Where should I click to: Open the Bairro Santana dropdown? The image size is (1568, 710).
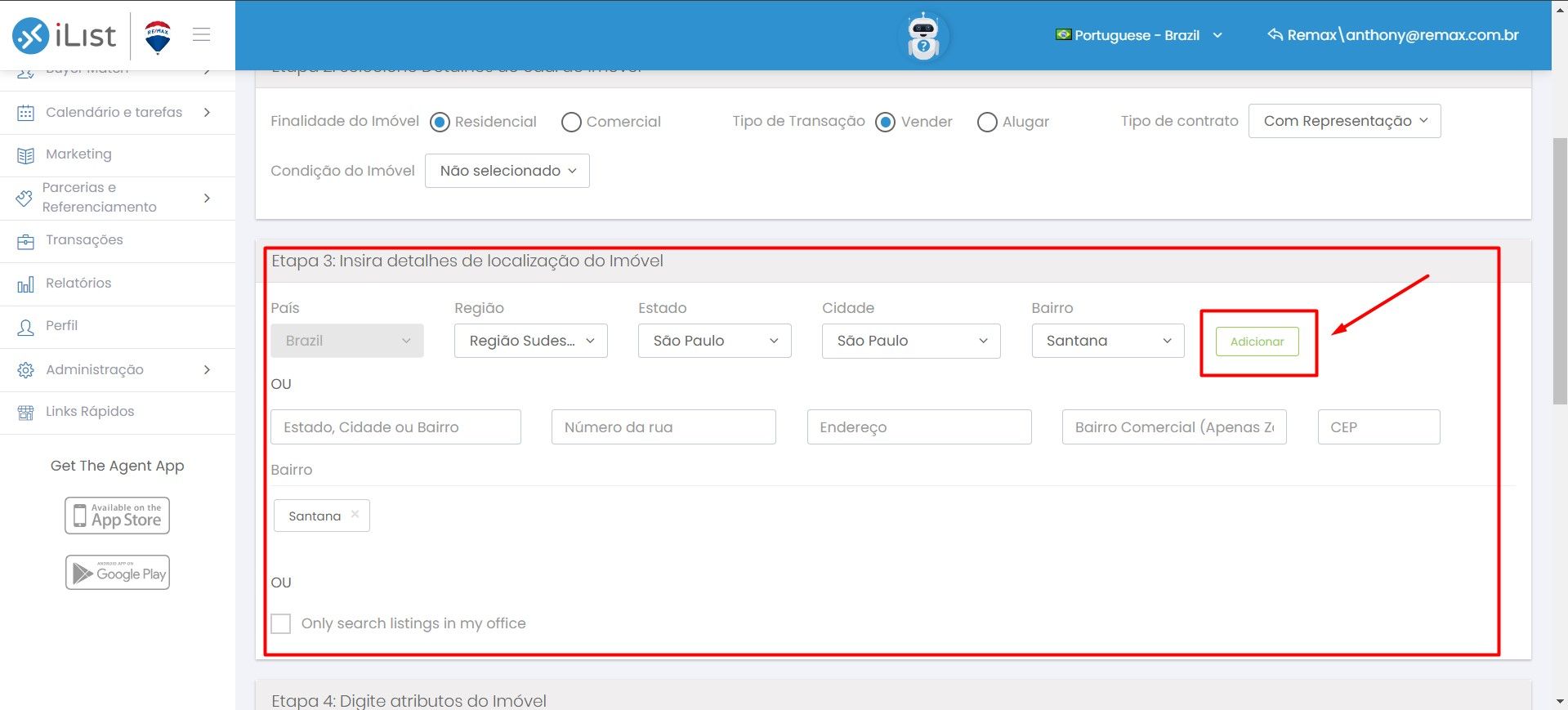pyautogui.click(x=1107, y=341)
